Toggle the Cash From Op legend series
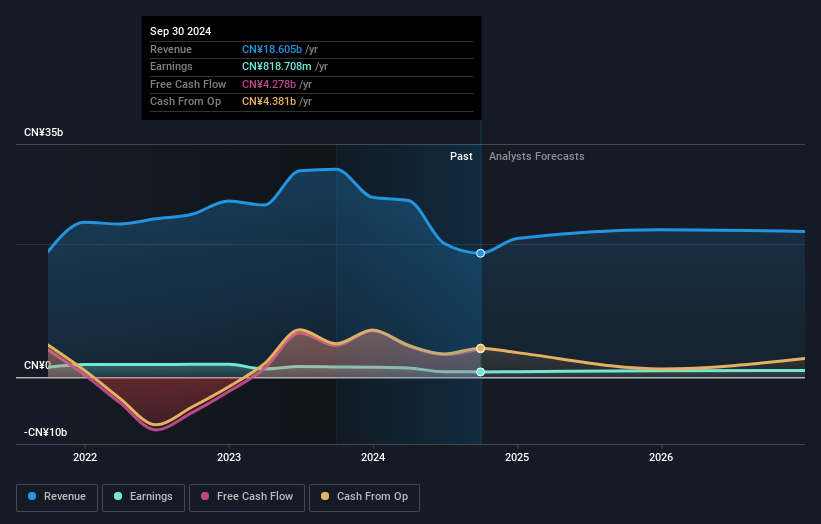The image size is (821, 524). point(364,497)
